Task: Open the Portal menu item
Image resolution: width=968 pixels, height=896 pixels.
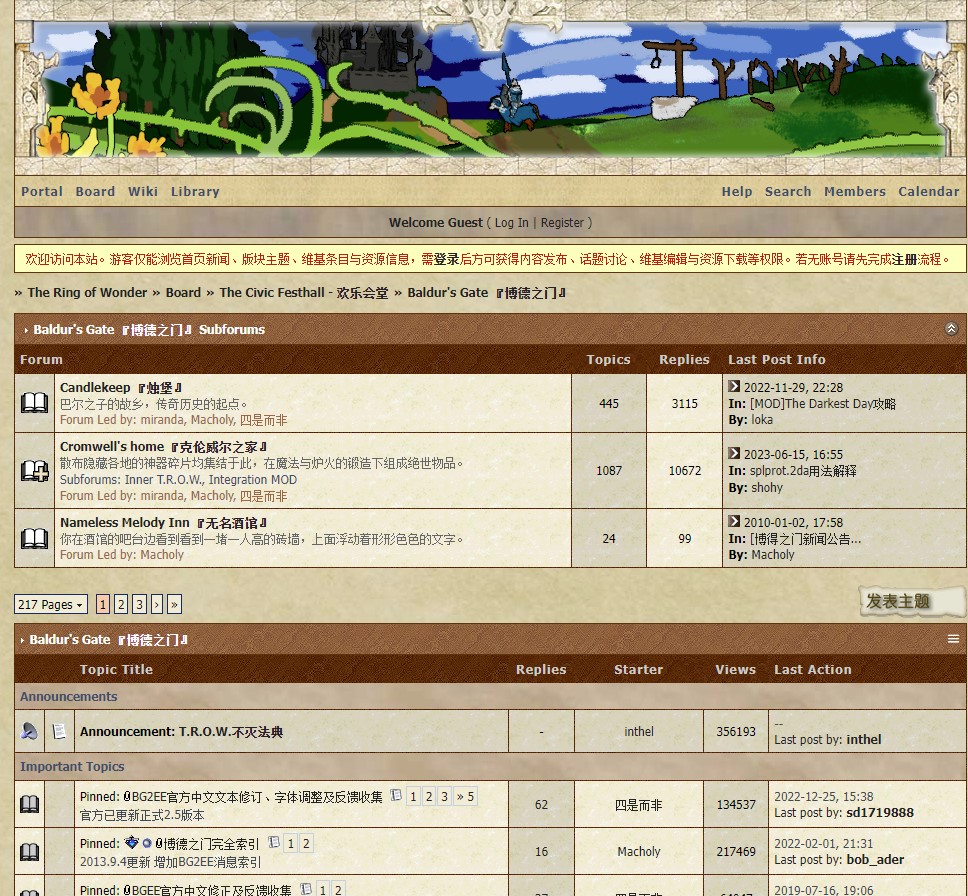Action: (x=42, y=191)
